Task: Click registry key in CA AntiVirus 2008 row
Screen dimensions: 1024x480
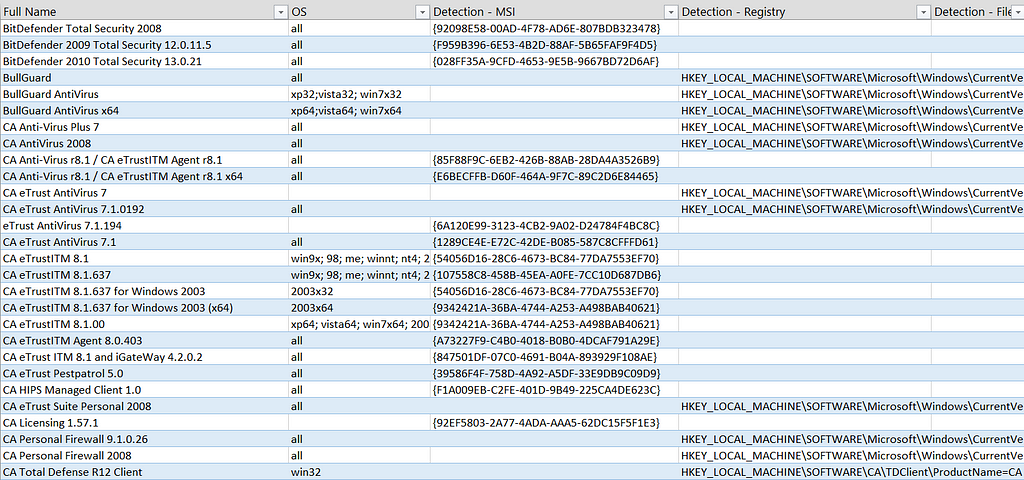Action: point(851,144)
